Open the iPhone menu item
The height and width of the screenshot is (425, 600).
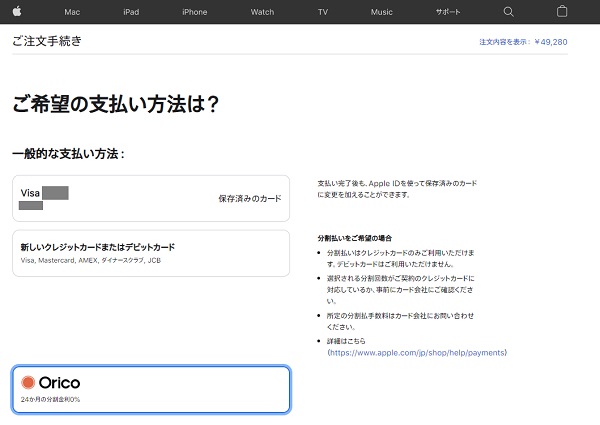click(194, 12)
